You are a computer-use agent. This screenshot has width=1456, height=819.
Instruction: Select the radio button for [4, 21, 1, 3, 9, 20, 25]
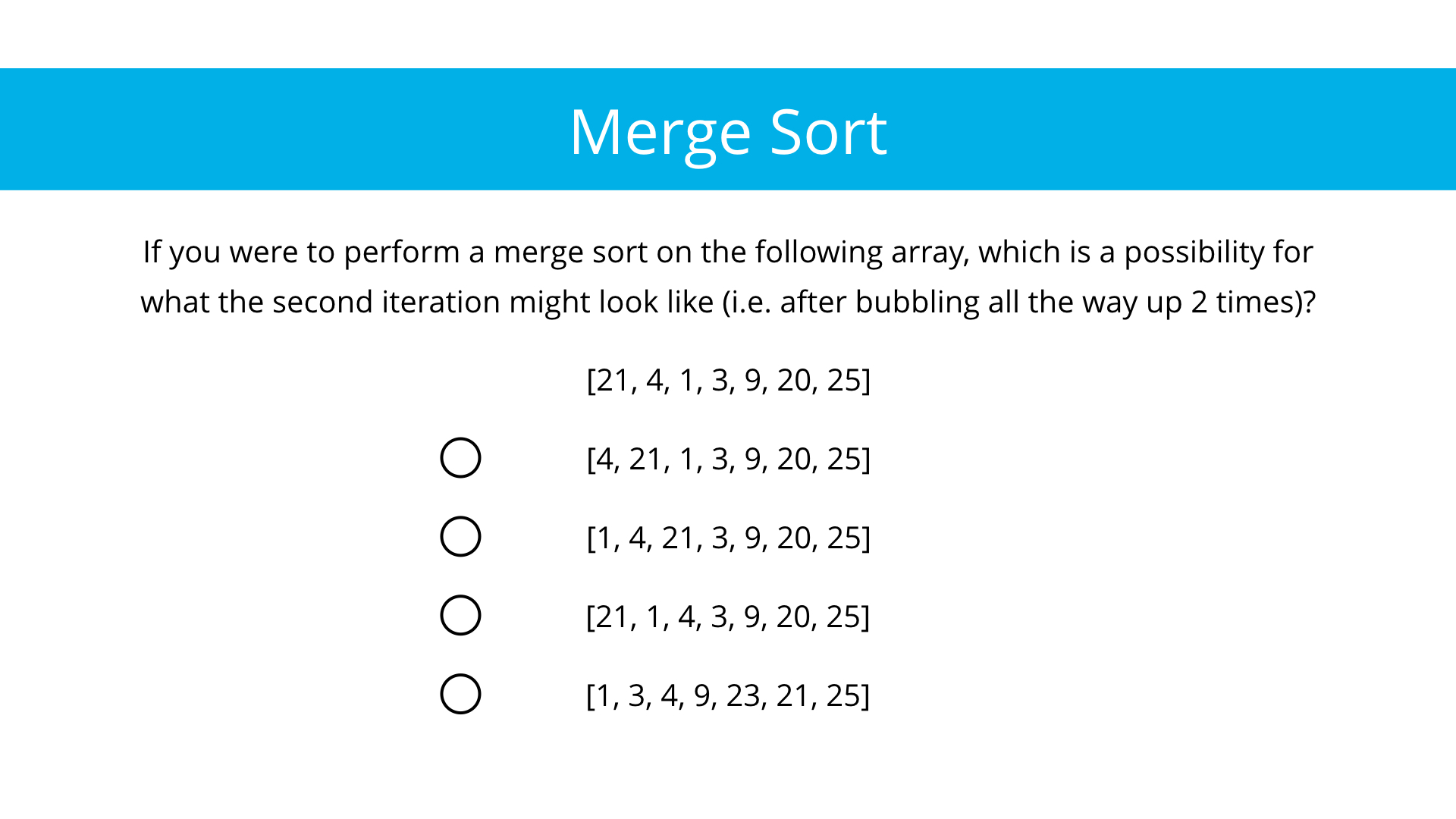[x=460, y=457]
